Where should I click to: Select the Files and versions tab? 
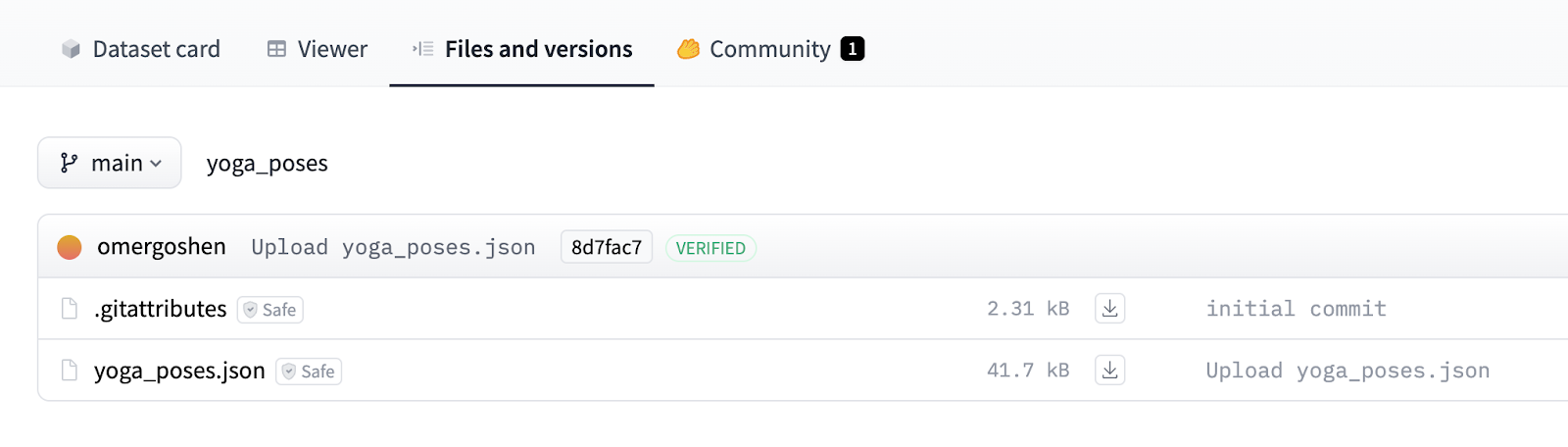522,49
